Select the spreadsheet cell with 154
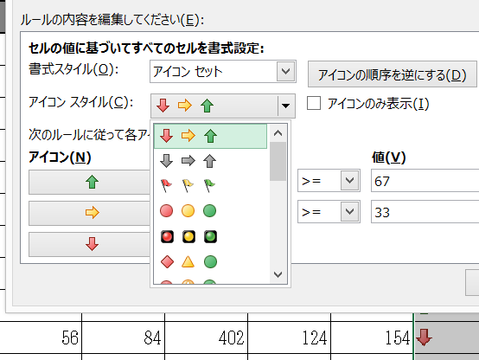Viewport: 479px width, 360px height. 372,338
